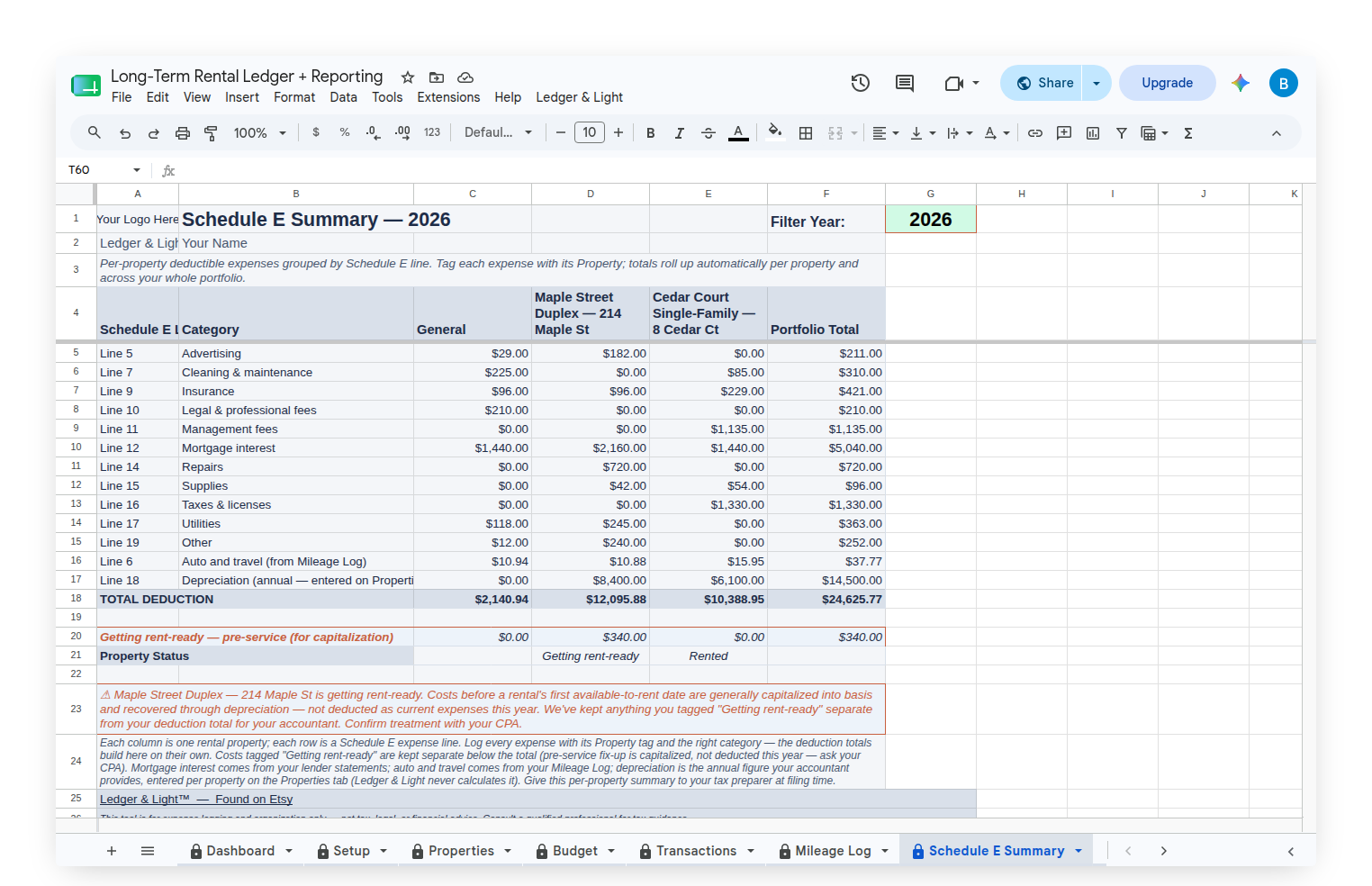Toggle italic formatting

[680, 133]
